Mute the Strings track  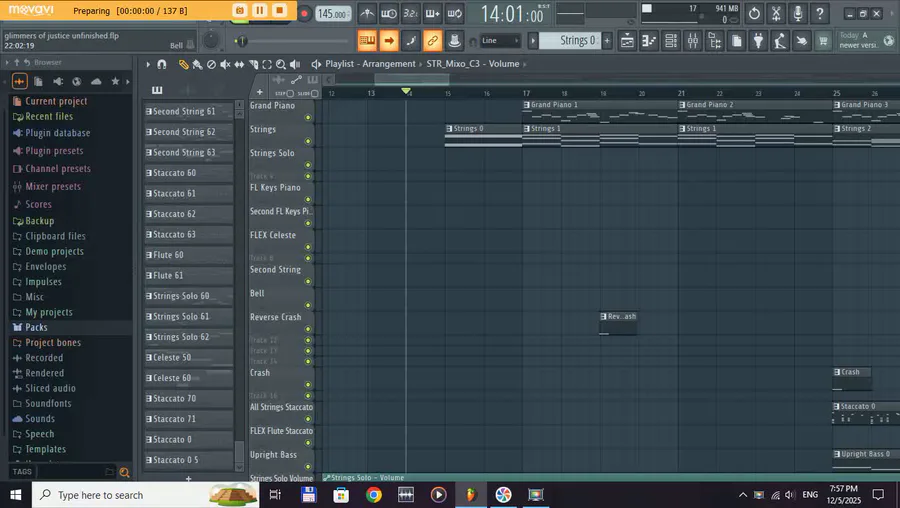pyautogui.click(x=308, y=141)
